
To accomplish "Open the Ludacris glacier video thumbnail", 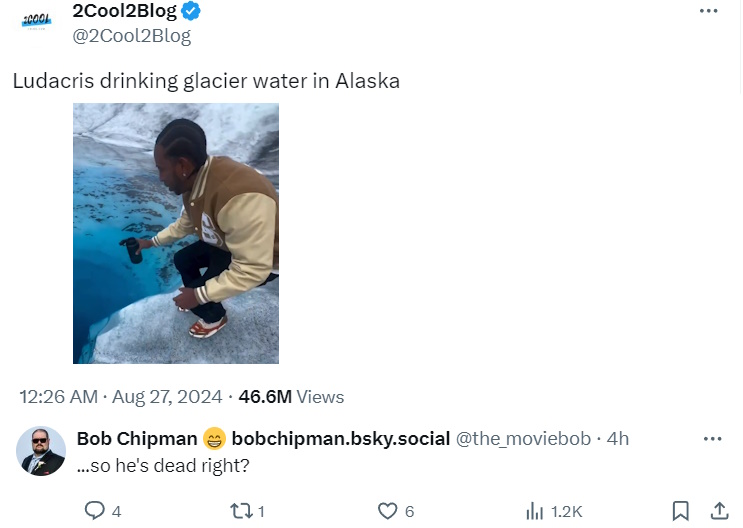I will pos(176,233).
